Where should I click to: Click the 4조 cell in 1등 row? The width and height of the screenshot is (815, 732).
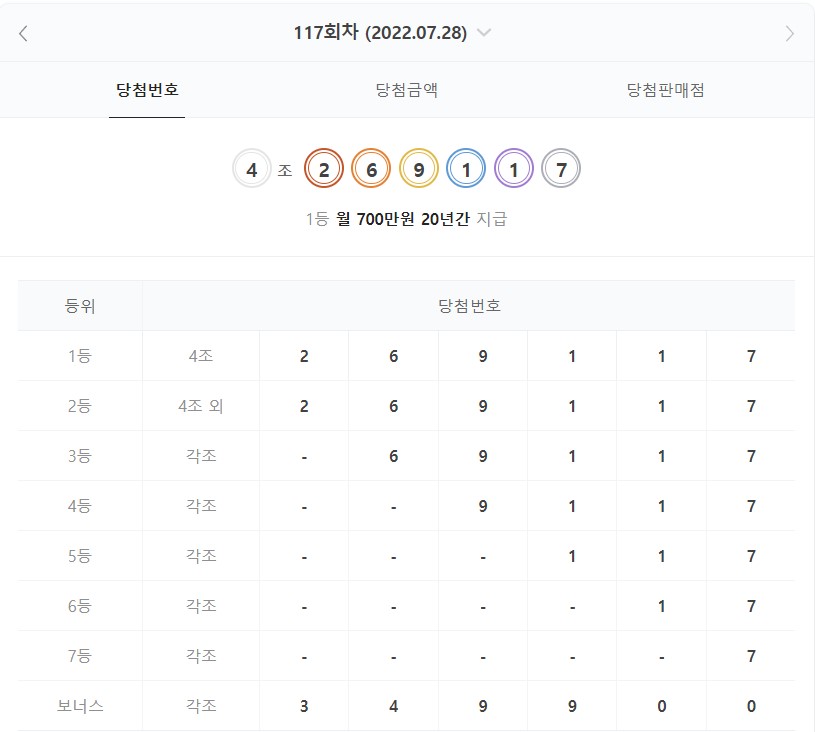click(201, 356)
